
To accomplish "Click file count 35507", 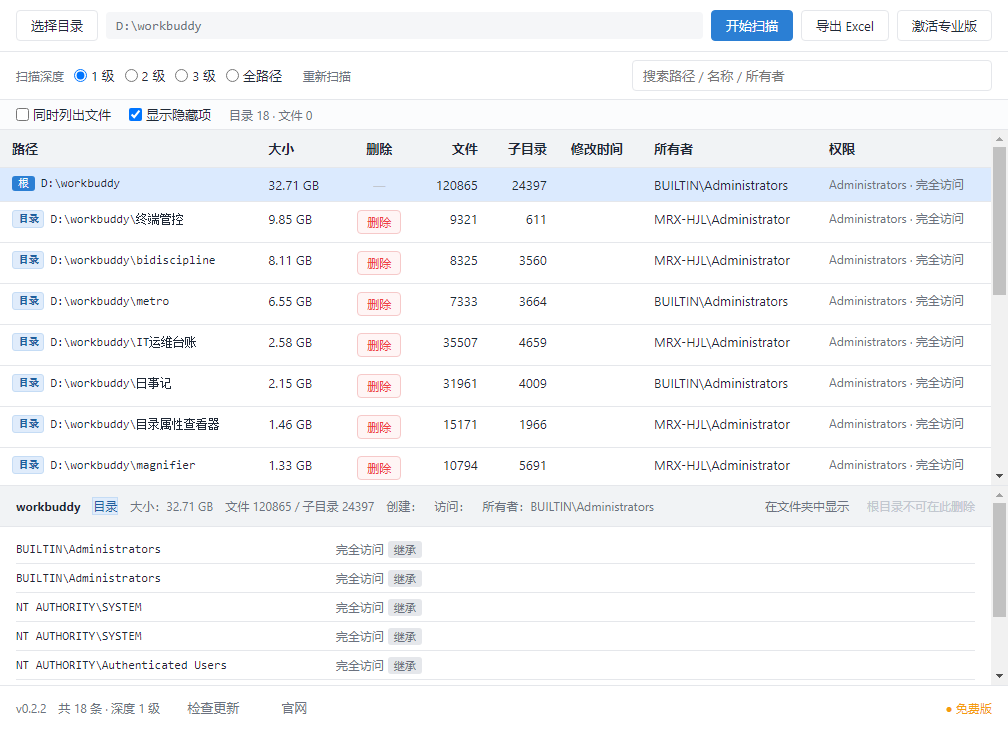I will tap(460, 343).
